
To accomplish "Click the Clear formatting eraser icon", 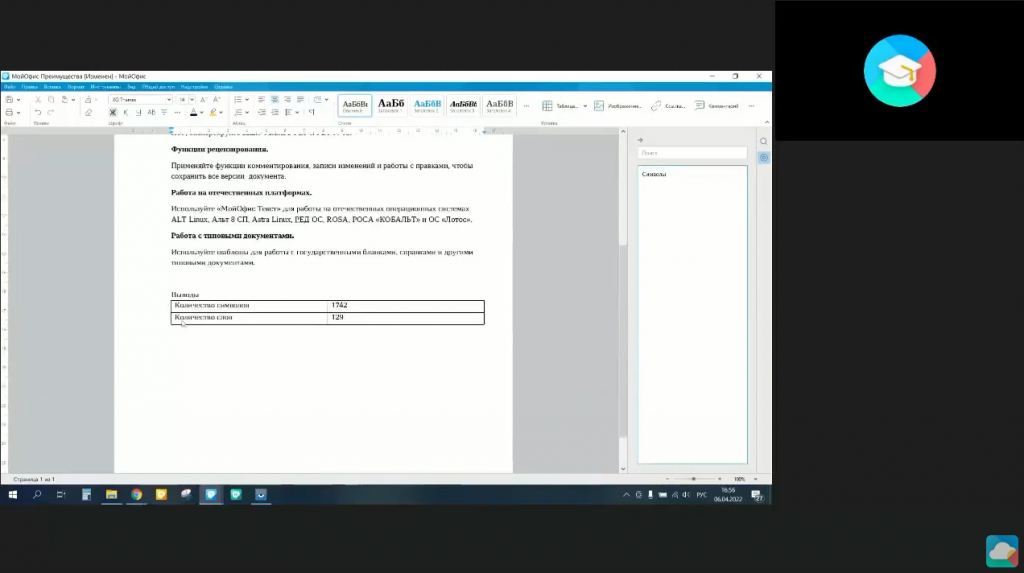I will pos(89,112).
